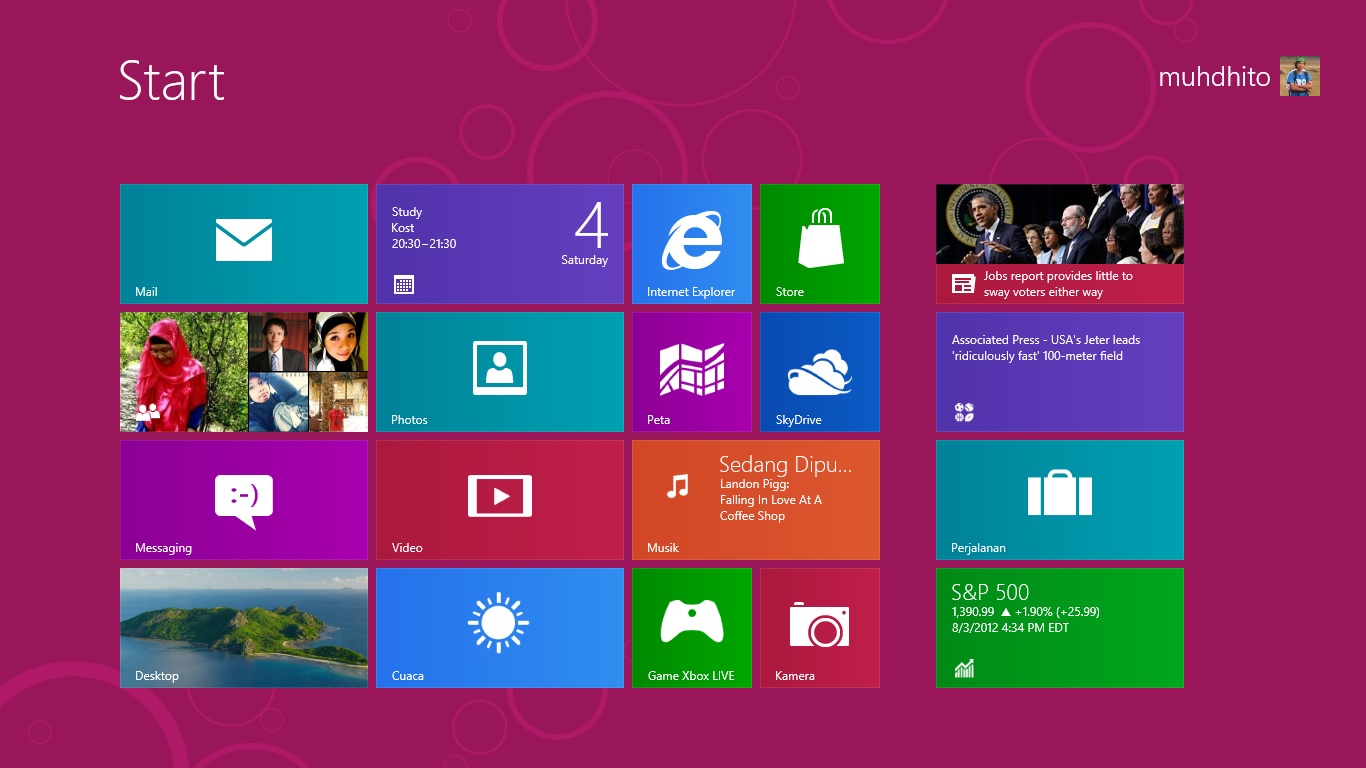Open the People tile with photos
Image resolution: width=1366 pixels, height=768 pixels.
click(x=244, y=371)
